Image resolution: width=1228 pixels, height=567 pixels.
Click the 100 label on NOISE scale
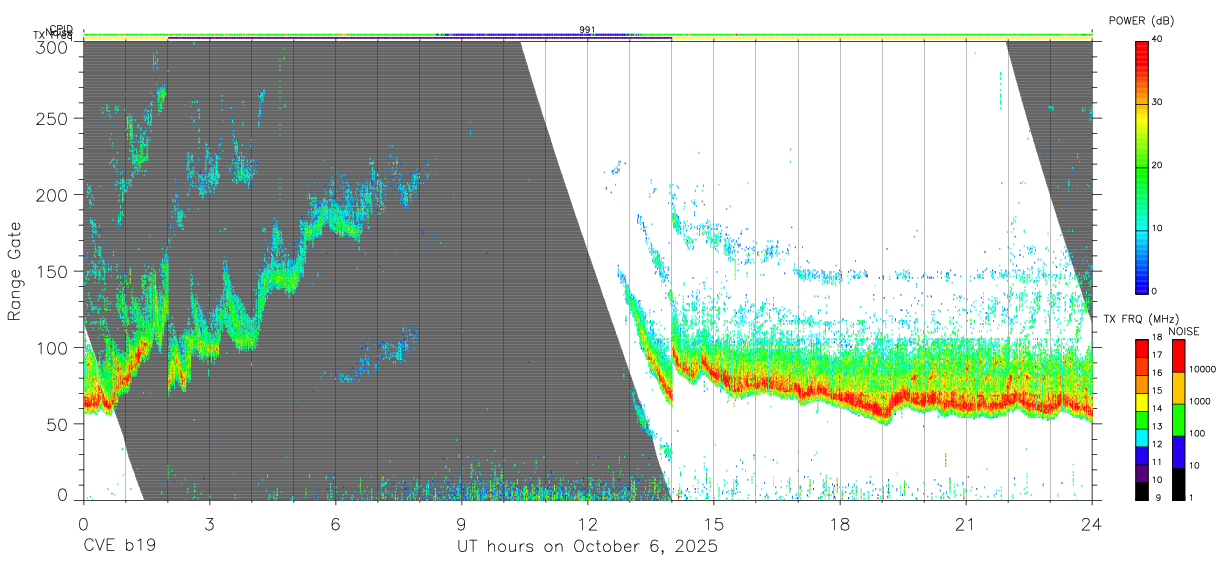[1198, 433]
